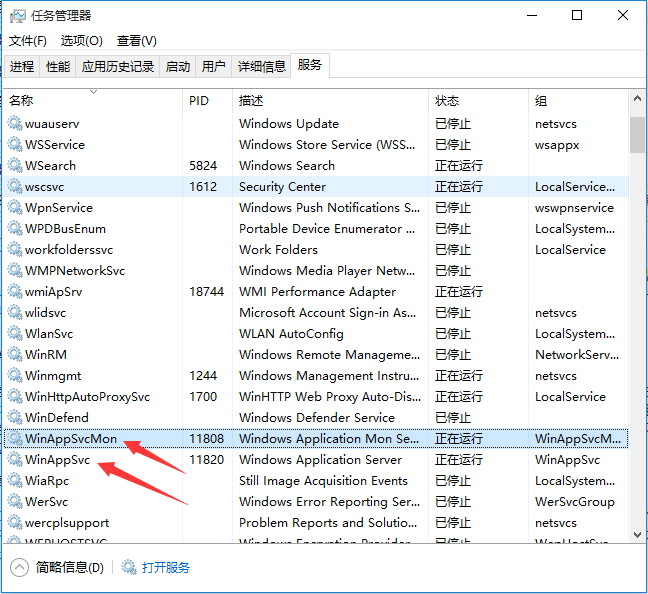Sort services by the 名称 column header

pos(22,101)
